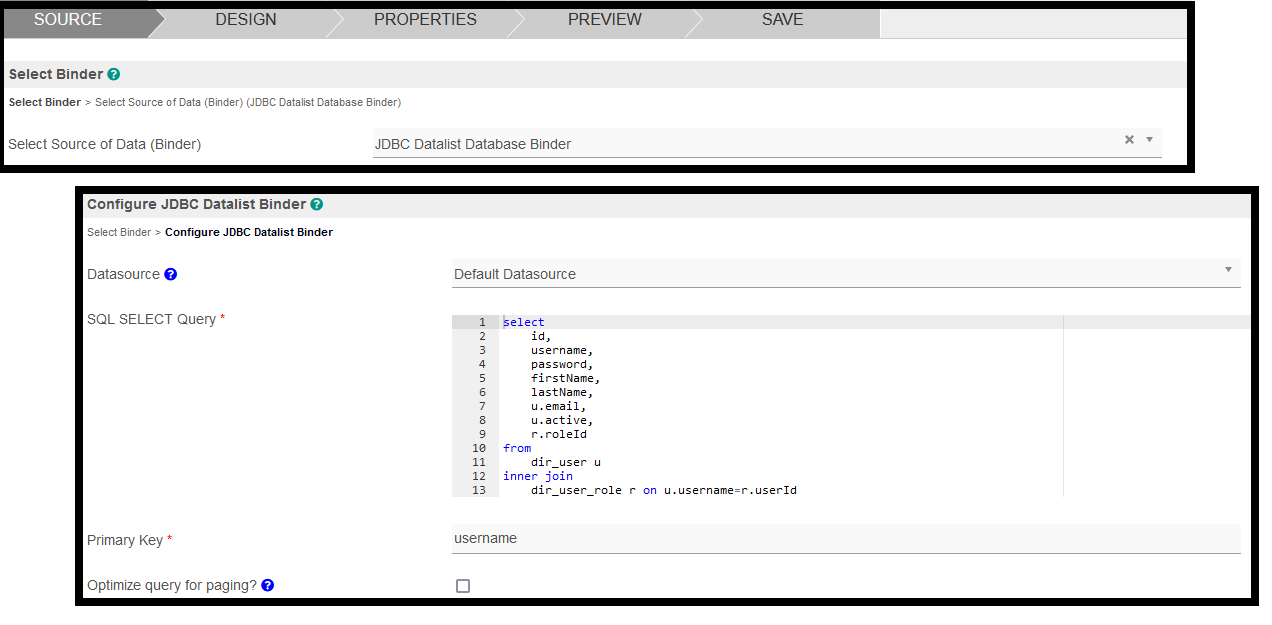Click the SOURCE step tab
Image resolution: width=1272 pixels, height=625 pixels.
68,20
